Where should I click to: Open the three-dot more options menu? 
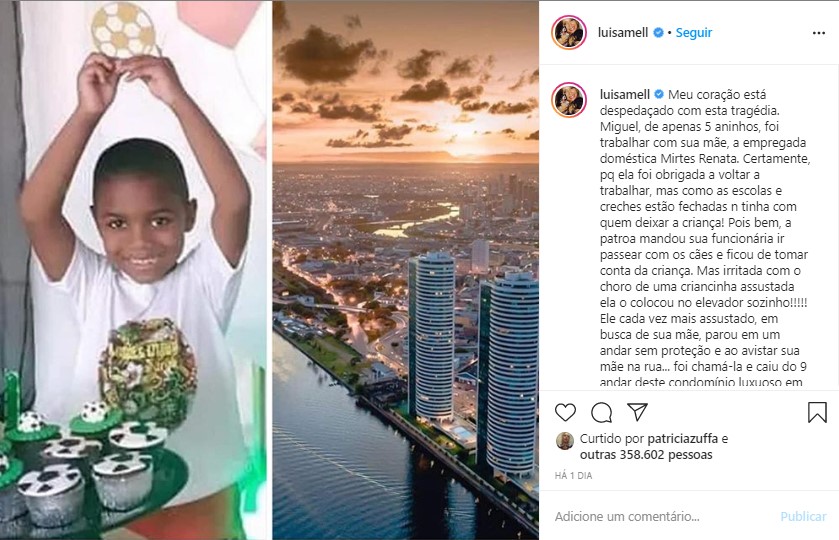tap(819, 33)
